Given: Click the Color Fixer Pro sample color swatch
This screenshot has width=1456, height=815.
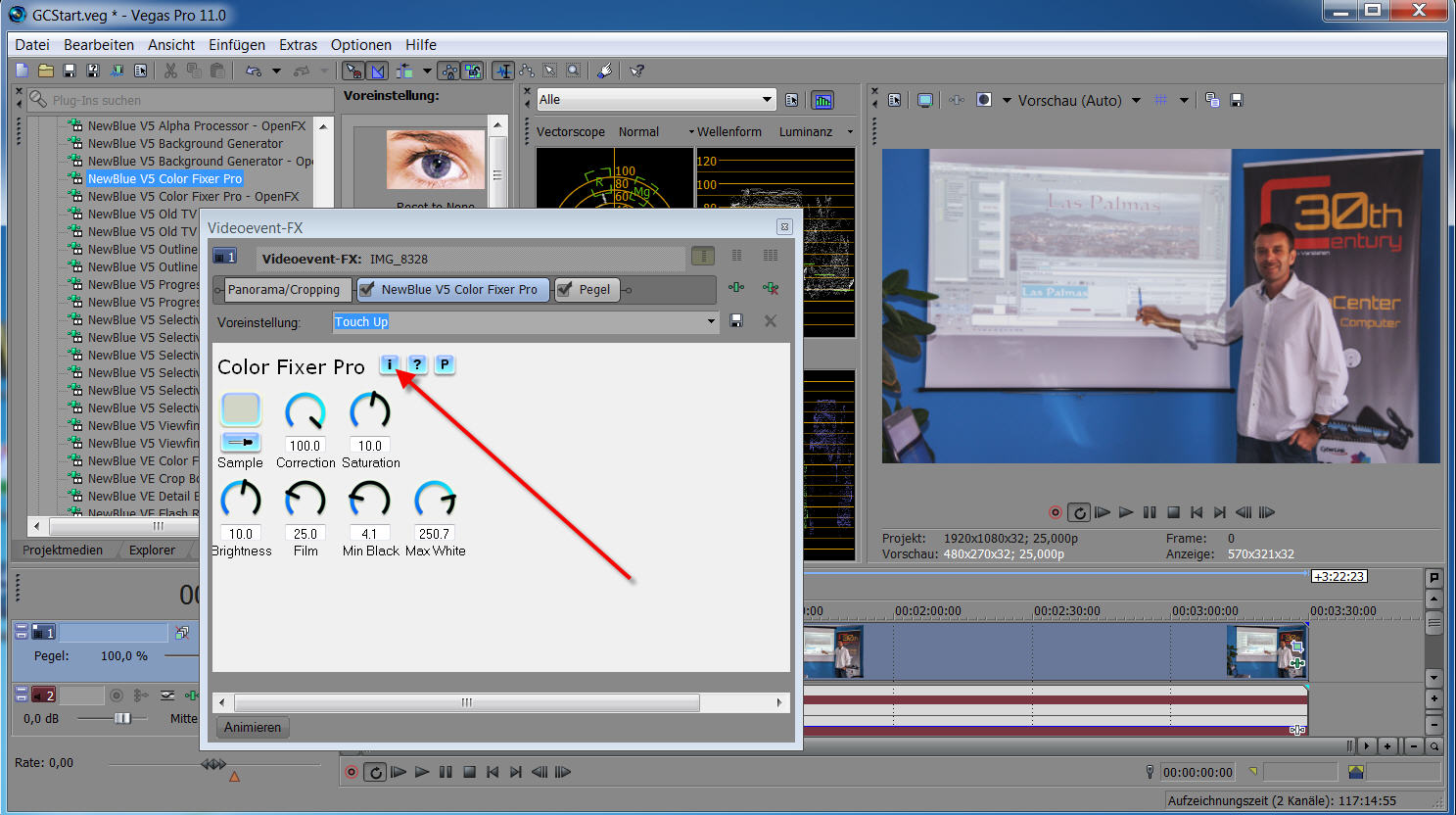Looking at the screenshot, I should point(241,409).
